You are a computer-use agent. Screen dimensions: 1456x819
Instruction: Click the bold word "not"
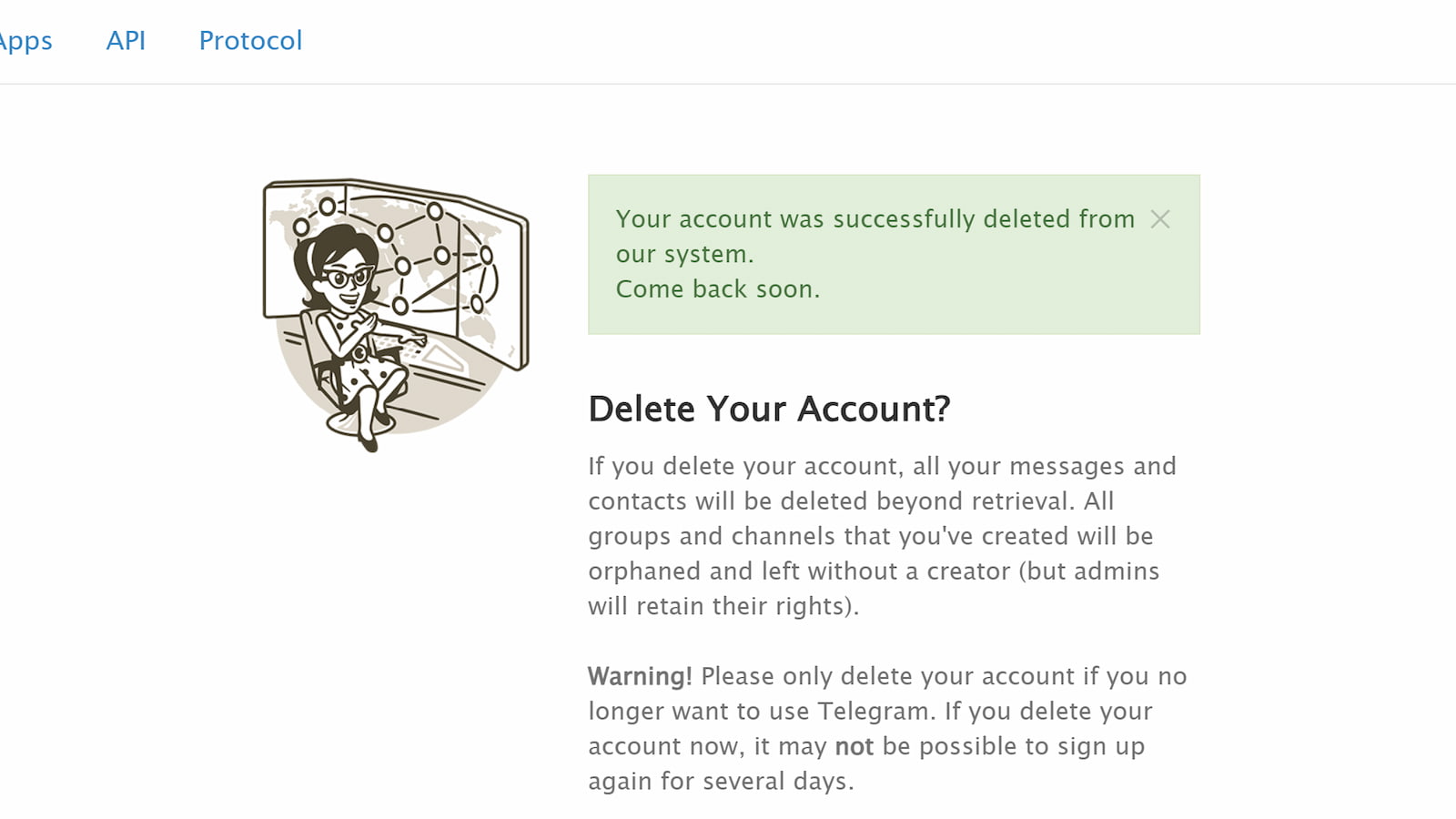point(854,747)
